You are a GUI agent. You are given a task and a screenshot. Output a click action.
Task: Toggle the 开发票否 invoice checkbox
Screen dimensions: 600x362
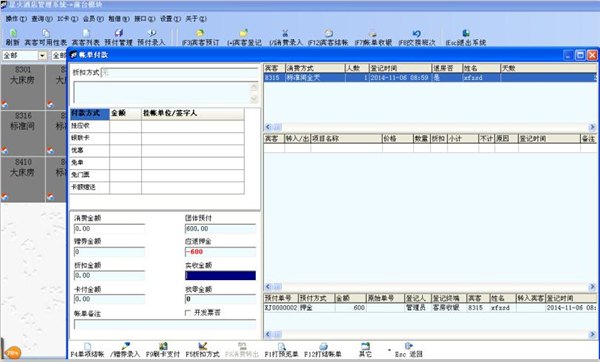click(x=188, y=313)
